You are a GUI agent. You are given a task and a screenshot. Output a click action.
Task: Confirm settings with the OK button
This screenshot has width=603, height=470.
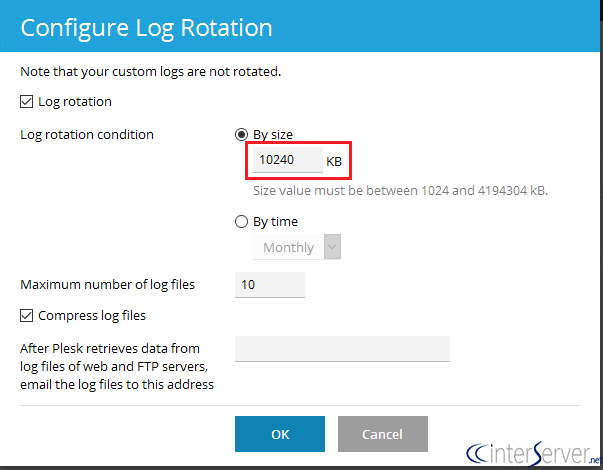(280, 434)
